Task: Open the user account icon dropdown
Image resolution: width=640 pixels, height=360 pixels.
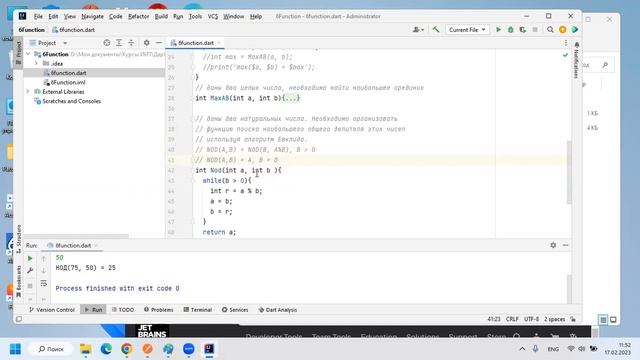Action: pyautogui.click(x=418, y=30)
